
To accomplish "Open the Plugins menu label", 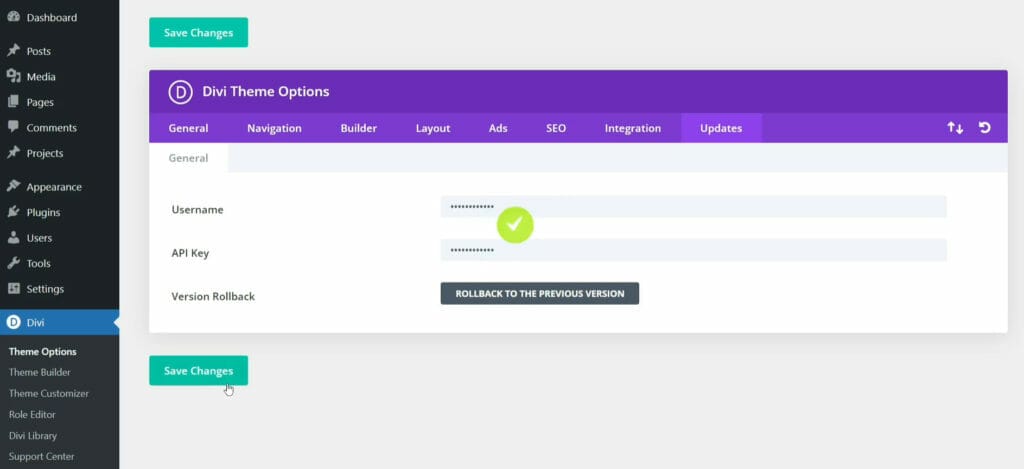I will pos(43,212).
